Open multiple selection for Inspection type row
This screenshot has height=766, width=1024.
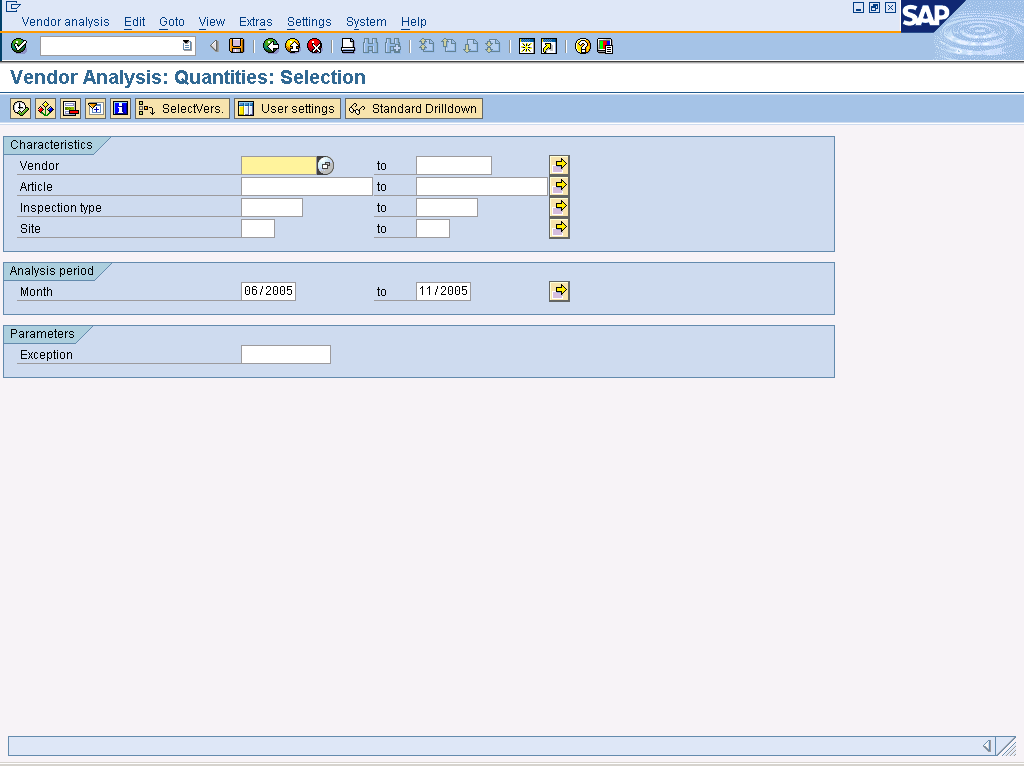pos(559,207)
